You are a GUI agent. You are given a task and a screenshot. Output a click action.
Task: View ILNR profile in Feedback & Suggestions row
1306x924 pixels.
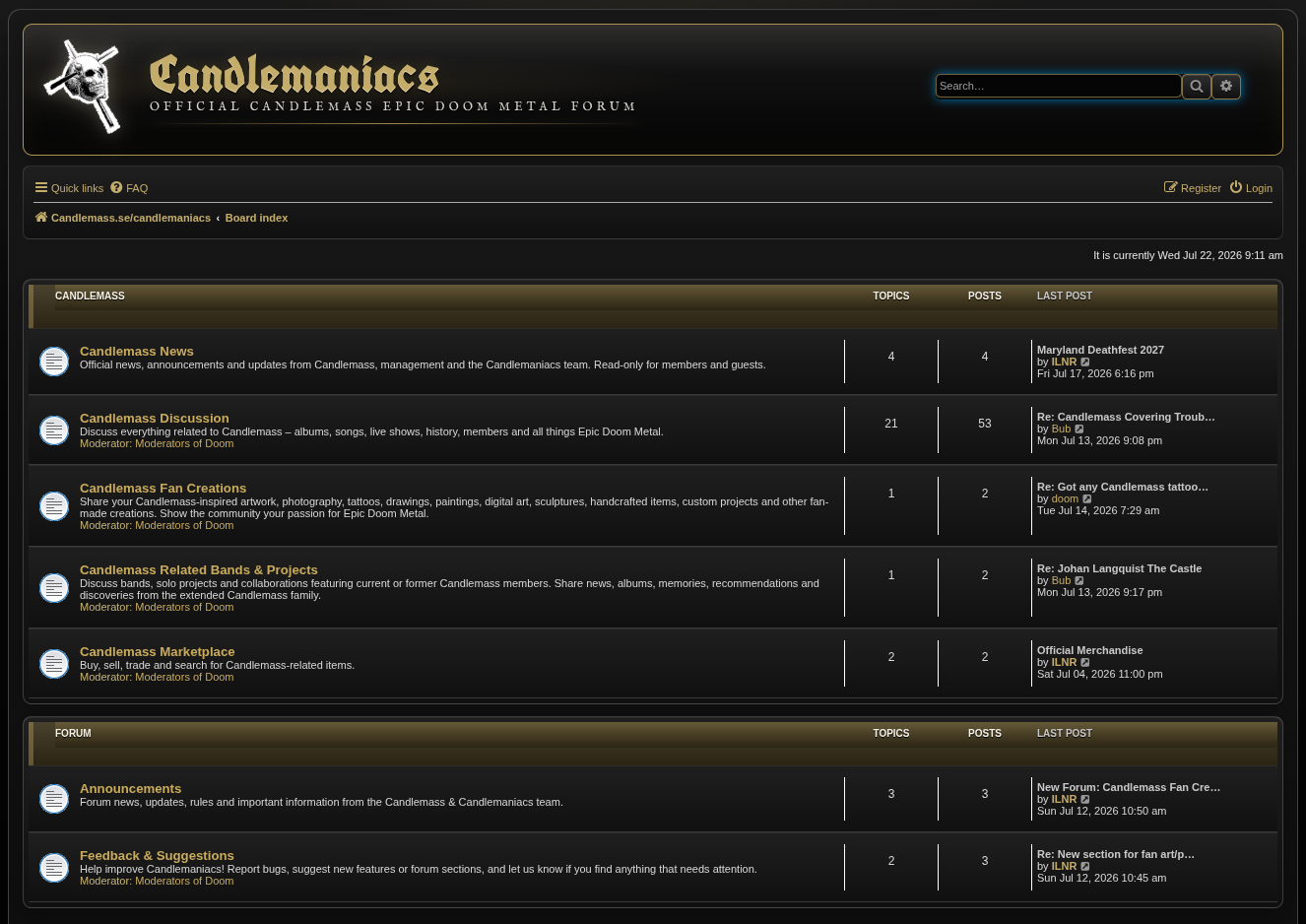(1064, 867)
